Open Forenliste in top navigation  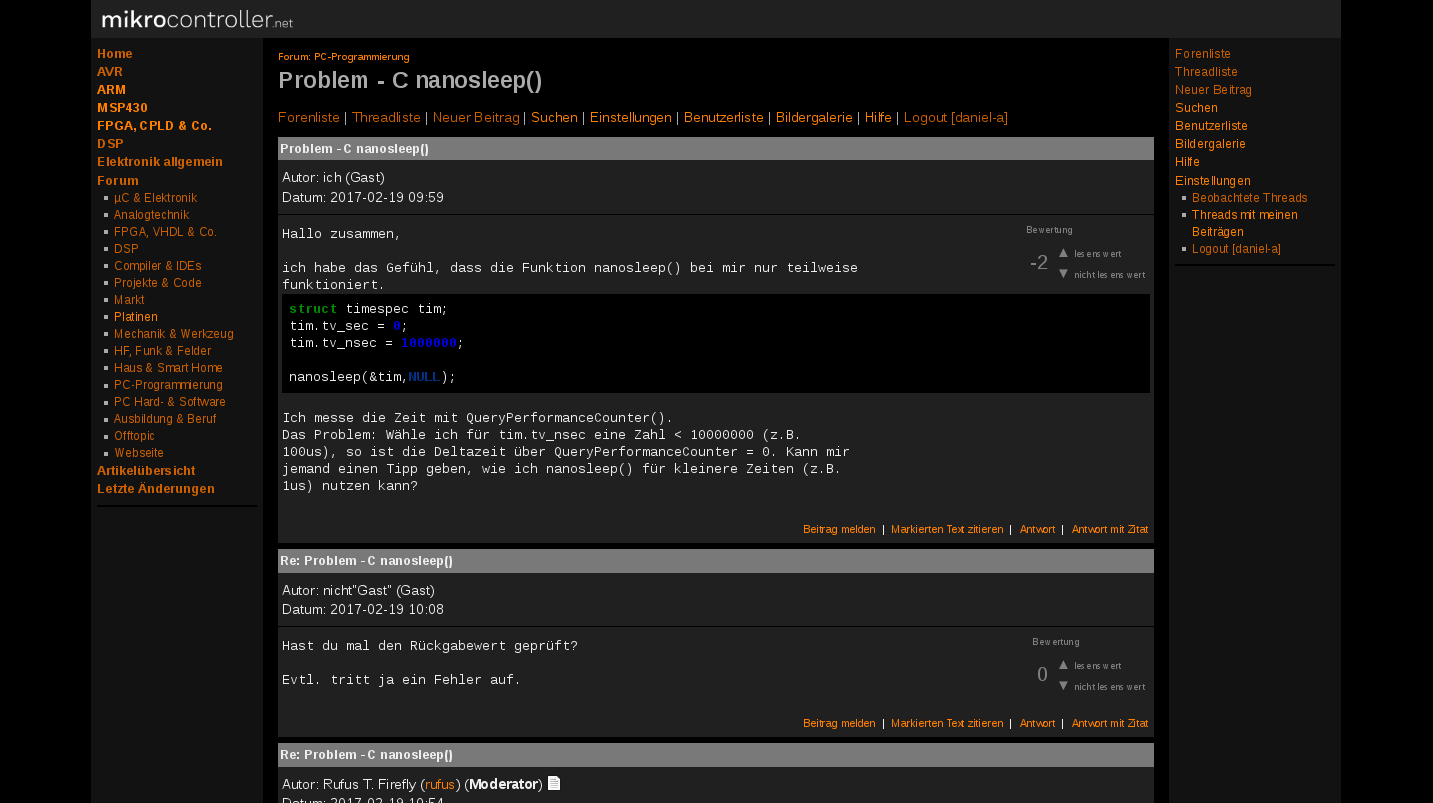point(309,118)
